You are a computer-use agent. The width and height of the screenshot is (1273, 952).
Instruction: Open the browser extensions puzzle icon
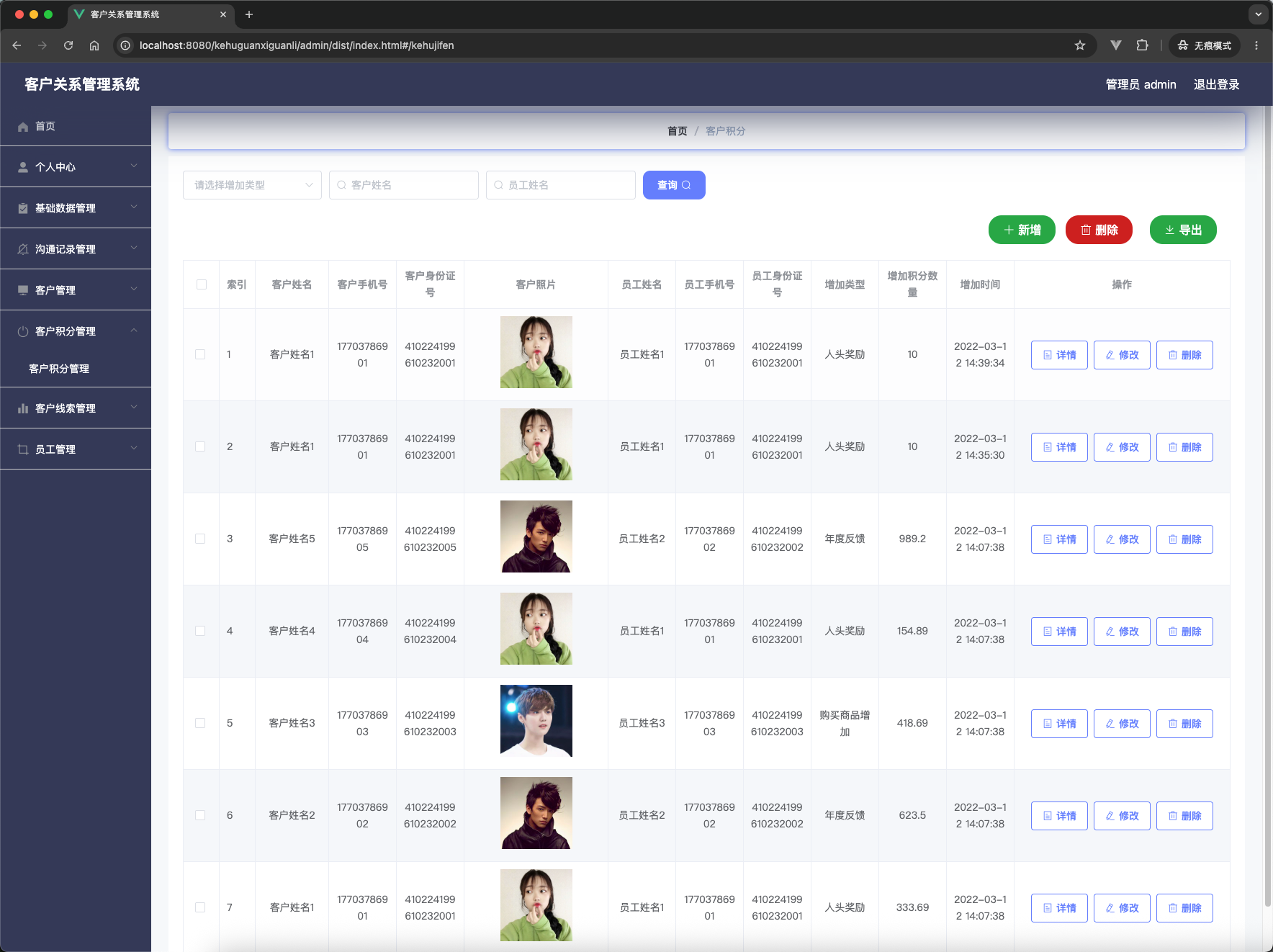[1142, 45]
